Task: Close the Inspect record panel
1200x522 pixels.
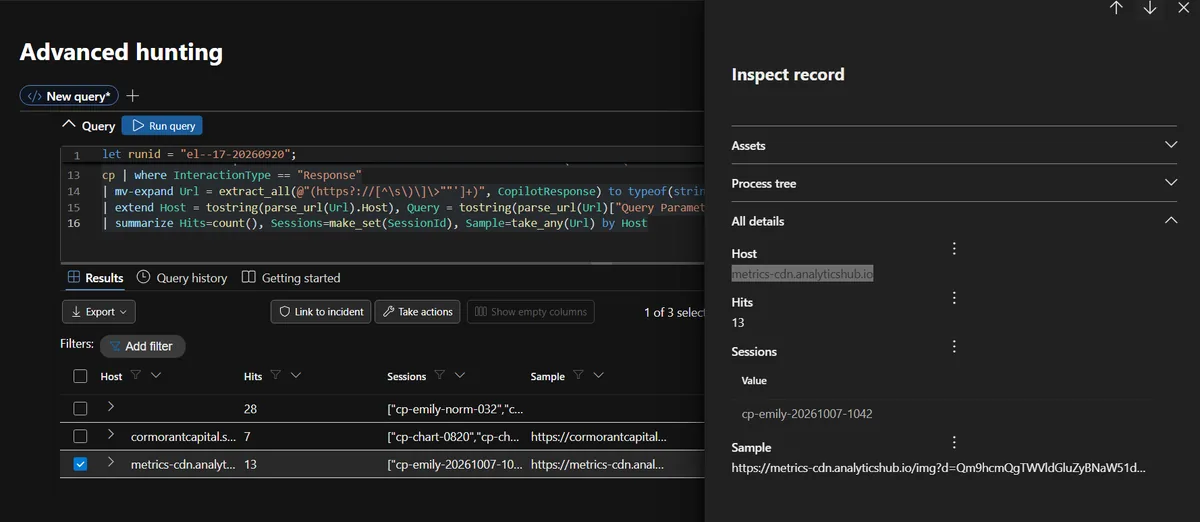Action: (x=1183, y=8)
